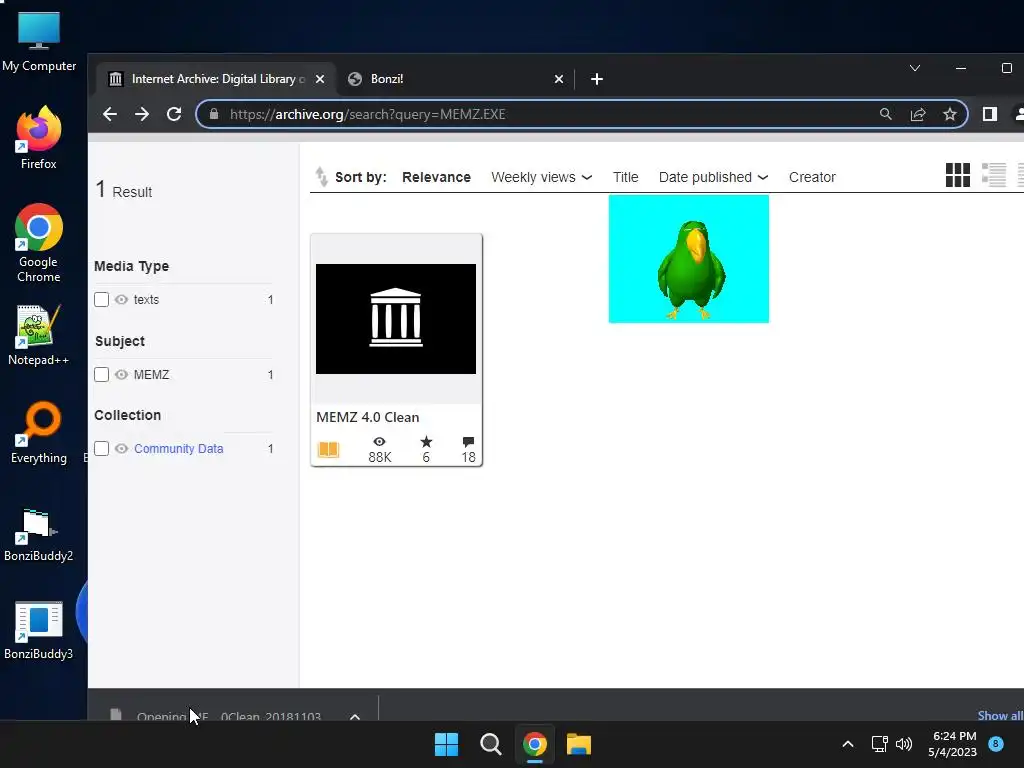Switch to list view layout
The height and width of the screenshot is (768, 1024).
click(x=994, y=175)
